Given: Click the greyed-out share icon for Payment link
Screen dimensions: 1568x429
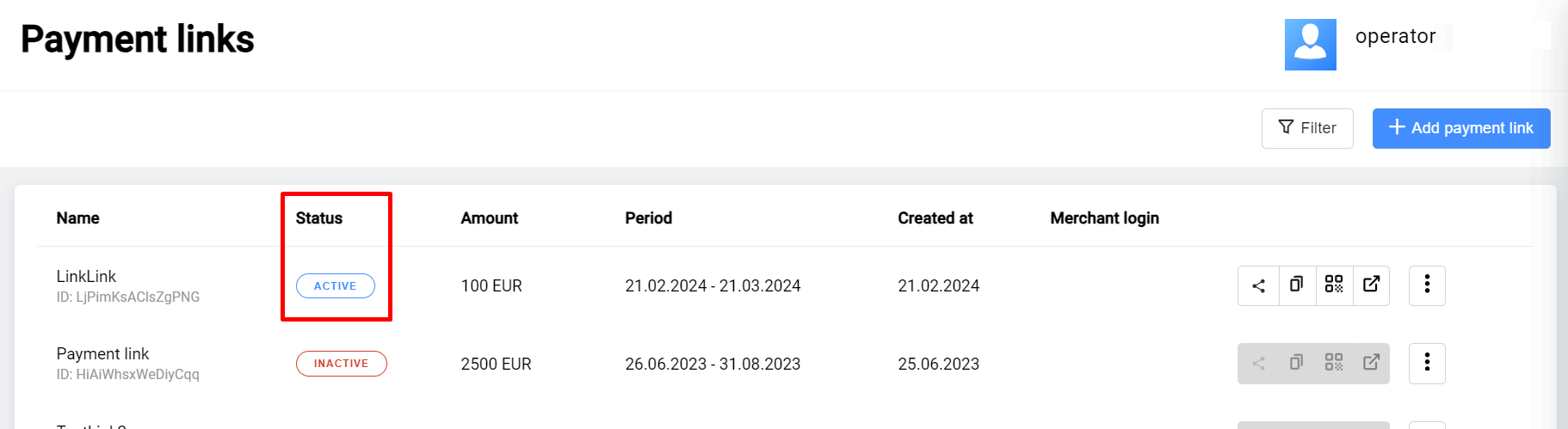Looking at the screenshot, I should point(1258,364).
